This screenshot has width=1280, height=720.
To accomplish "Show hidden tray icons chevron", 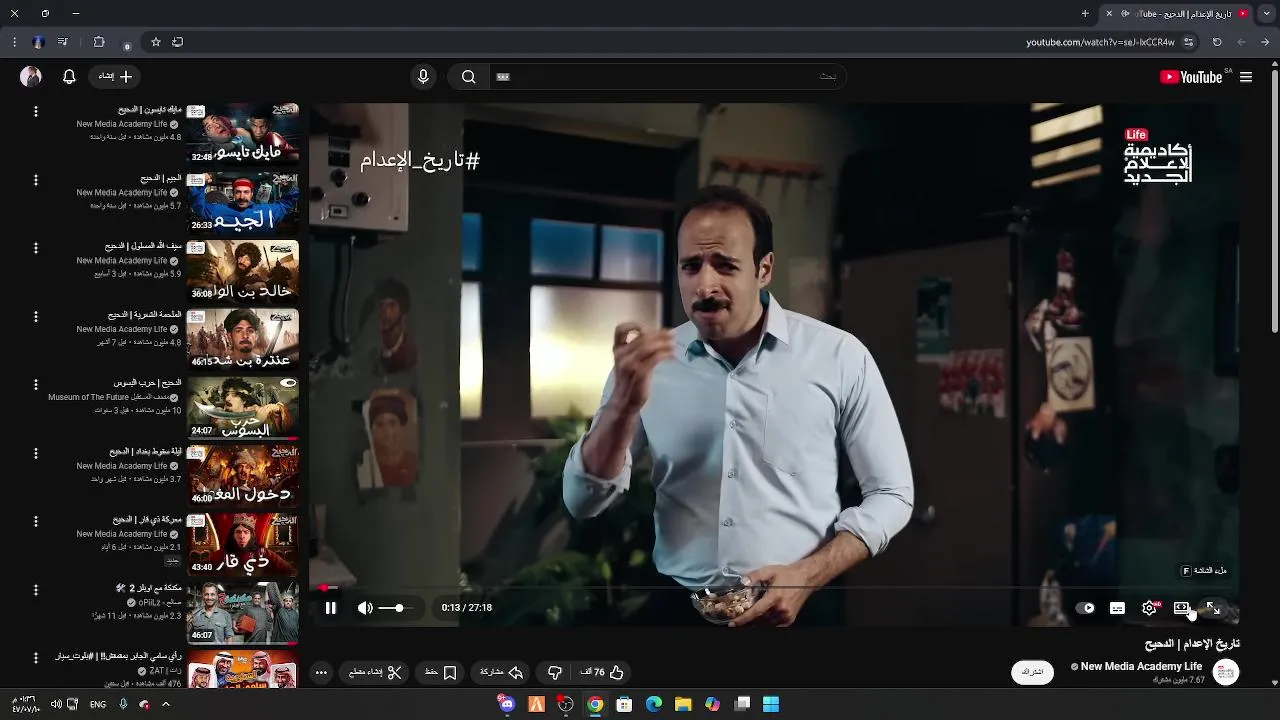I will point(166,705).
